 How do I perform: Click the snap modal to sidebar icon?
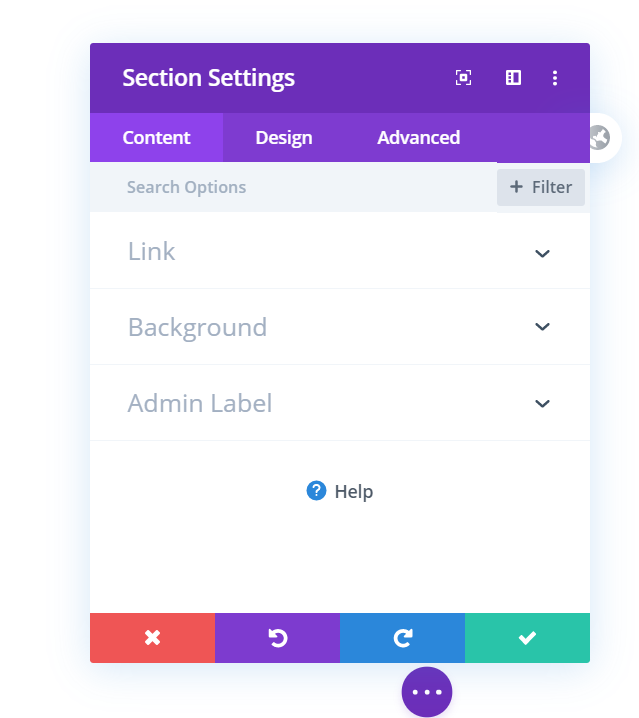tap(513, 78)
